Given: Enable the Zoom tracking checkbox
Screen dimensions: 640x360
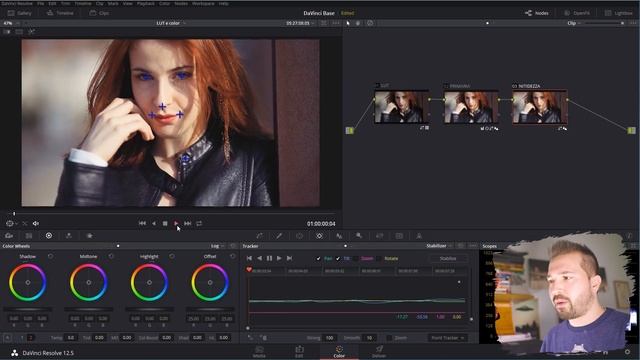Looking at the screenshot, I should coord(356,258).
